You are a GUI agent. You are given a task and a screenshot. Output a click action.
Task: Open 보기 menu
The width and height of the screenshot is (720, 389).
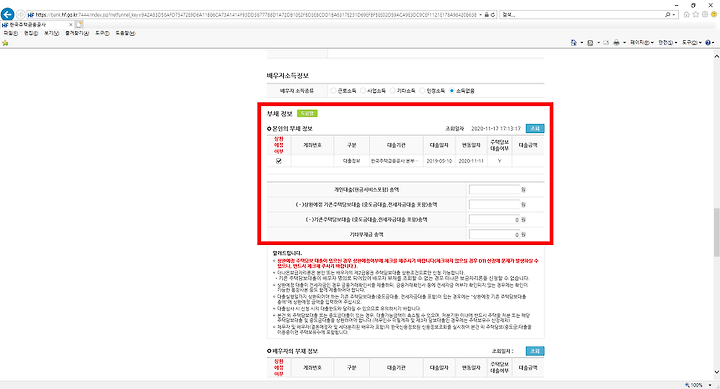(51, 33)
